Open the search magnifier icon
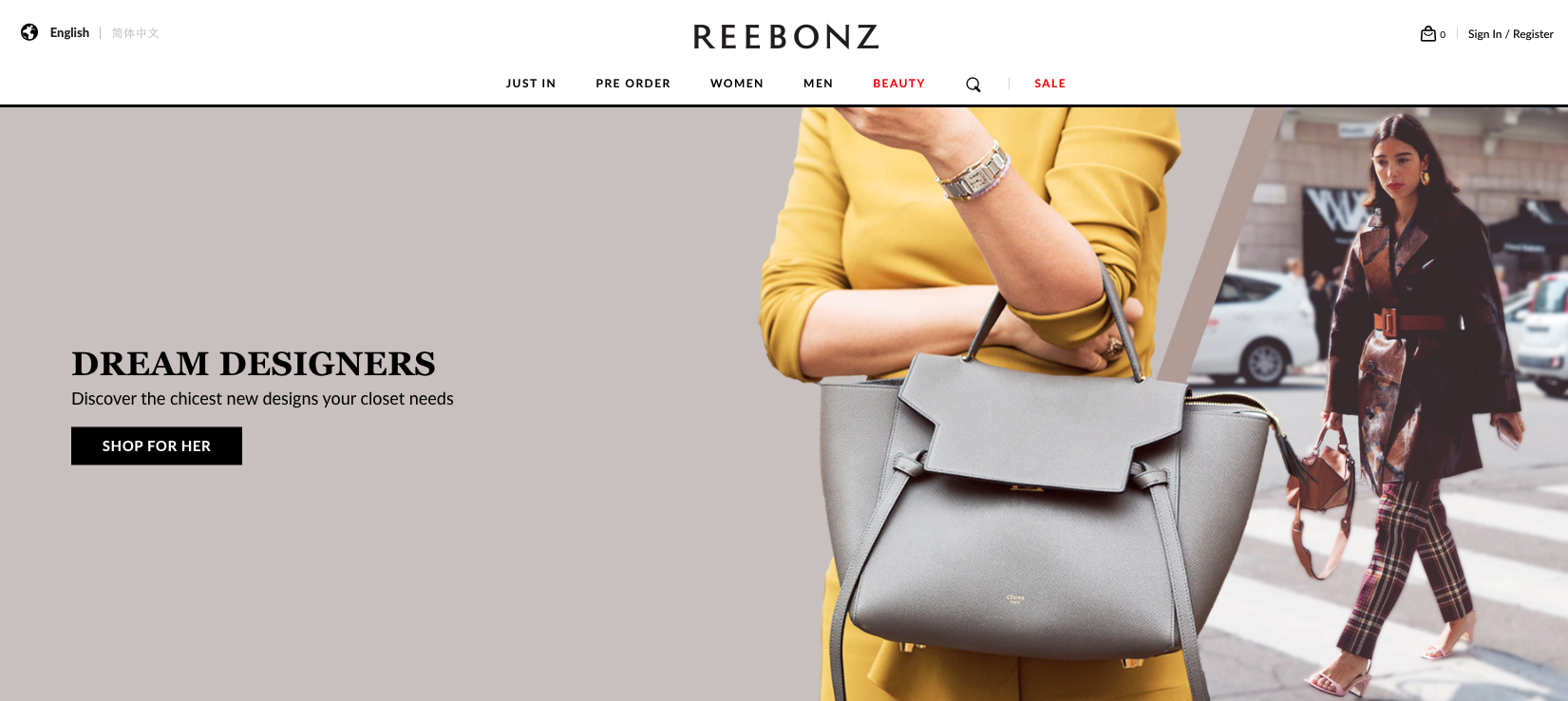Image resolution: width=1568 pixels, height=701 pixels. coord(973,85)
